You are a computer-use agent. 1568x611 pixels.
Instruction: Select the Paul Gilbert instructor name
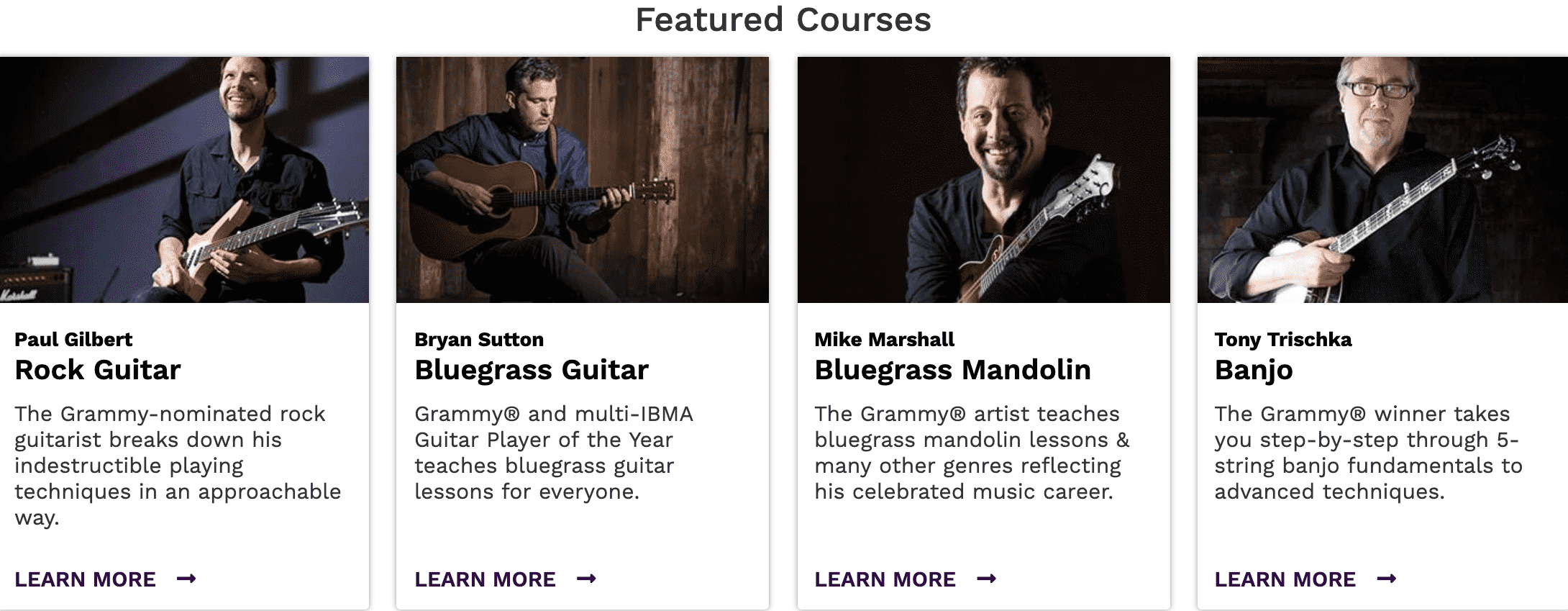click(x=73, y=339)
